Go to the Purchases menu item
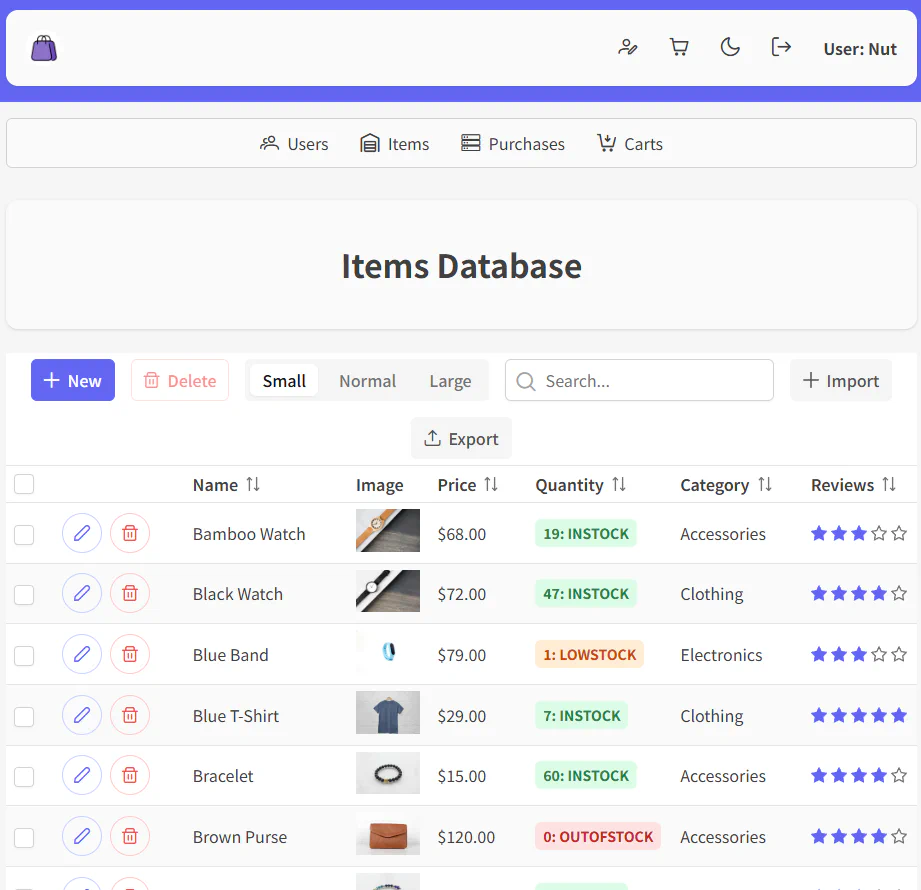The height and width of the screenshot is (890, 921). 513,144
